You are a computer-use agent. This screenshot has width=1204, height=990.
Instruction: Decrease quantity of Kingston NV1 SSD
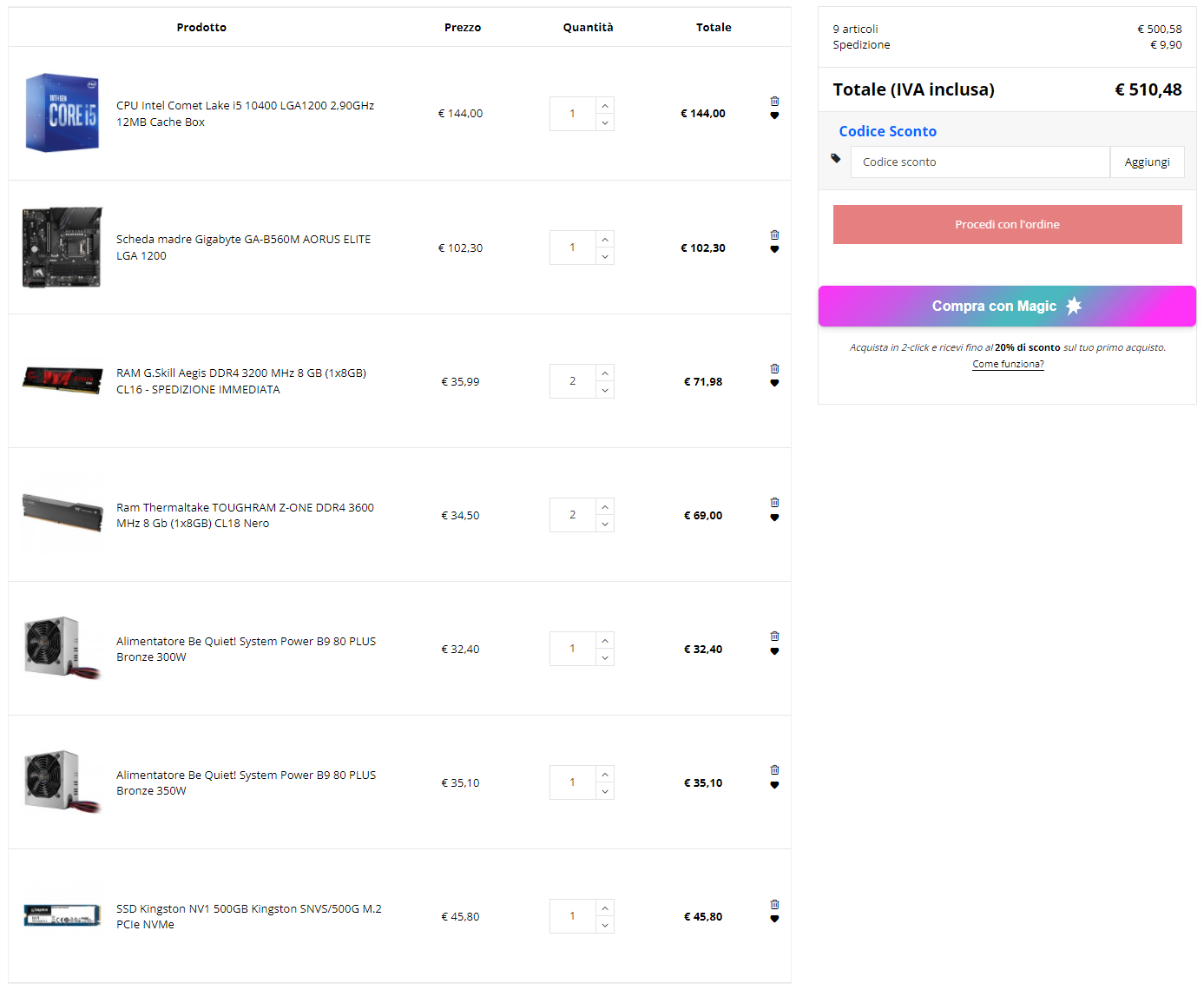point(605,925)
